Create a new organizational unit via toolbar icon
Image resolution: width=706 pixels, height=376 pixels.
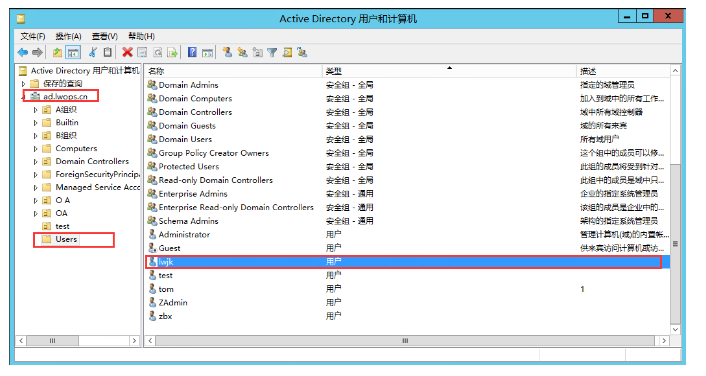click(258, 53)
